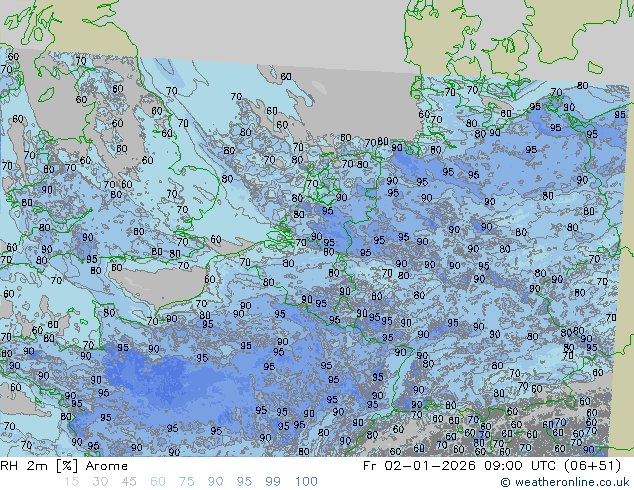This screenshot has width=634, height=490.
Task: Click legend scale value "15"
Action: tap(71, 482)
